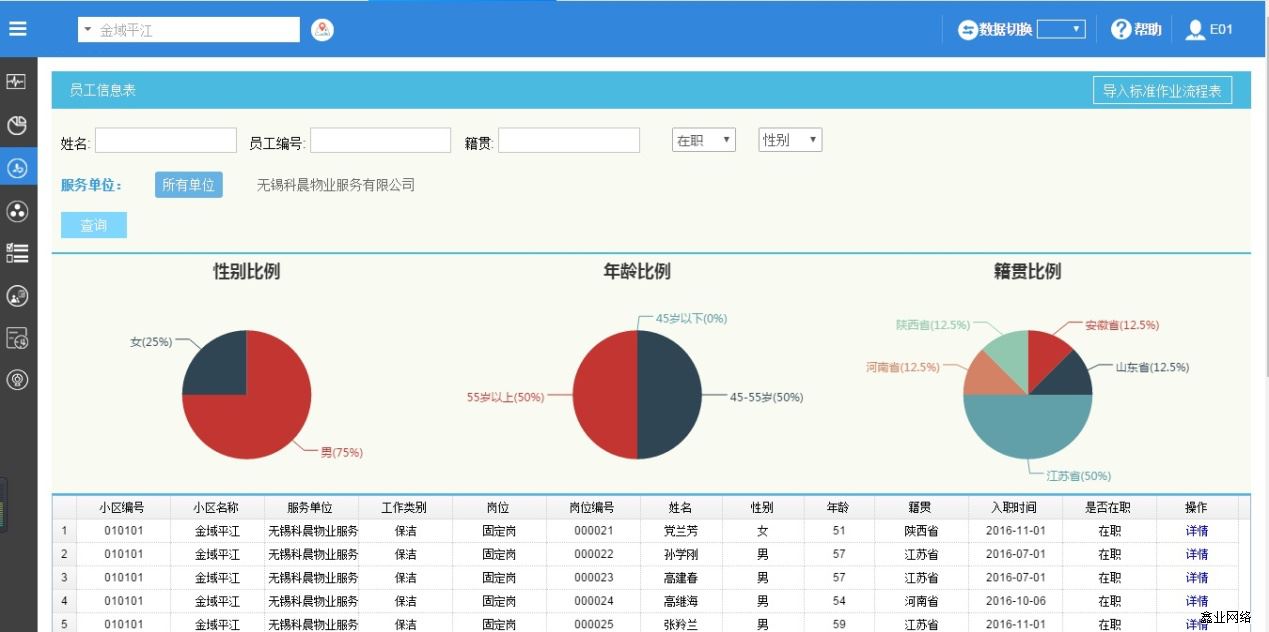Screen dimensions: 1269x632
Task: Select 无锡科晨物业服务有限公司 service unit
Action: click(335, 185)
